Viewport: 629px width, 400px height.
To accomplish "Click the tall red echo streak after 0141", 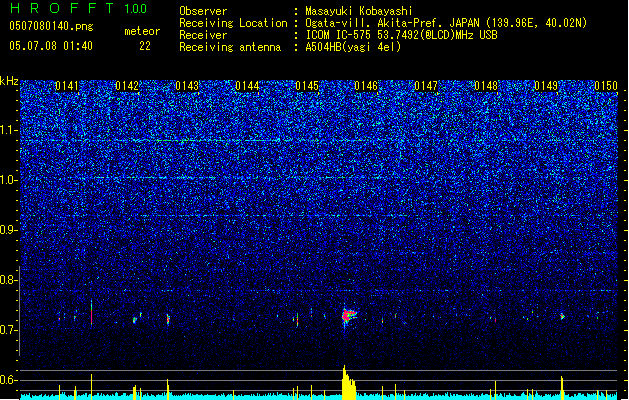I will tap(91, 313).
